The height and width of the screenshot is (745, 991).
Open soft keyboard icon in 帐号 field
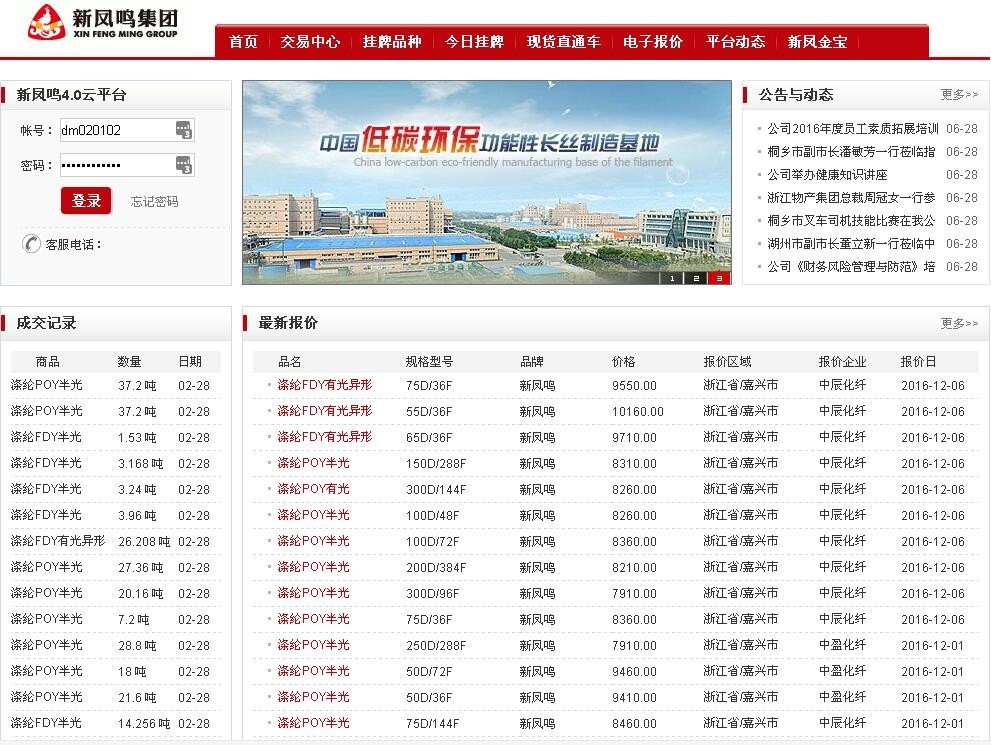pyautogui.click(x=183, y=130)
